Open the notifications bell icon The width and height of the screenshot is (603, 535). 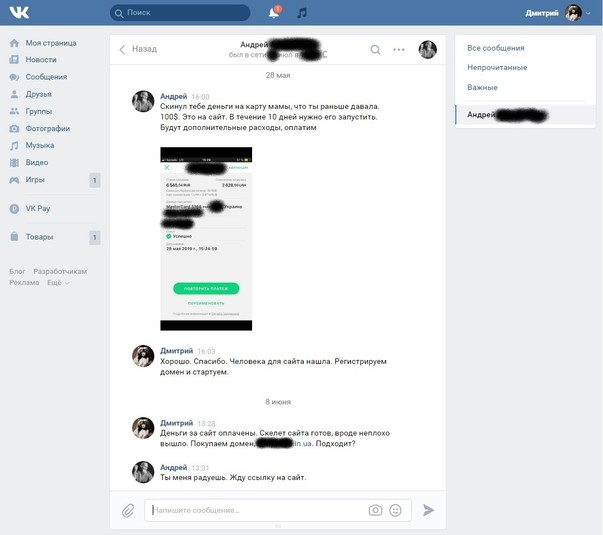(274, 13)
